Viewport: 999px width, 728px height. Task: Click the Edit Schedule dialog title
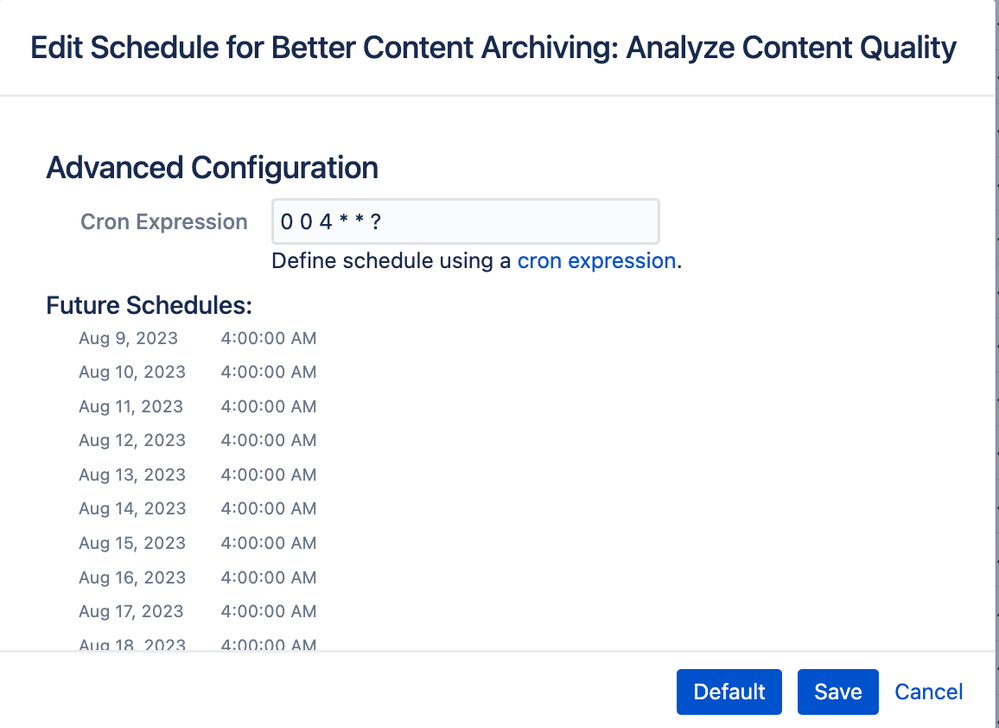pos(493,48)
